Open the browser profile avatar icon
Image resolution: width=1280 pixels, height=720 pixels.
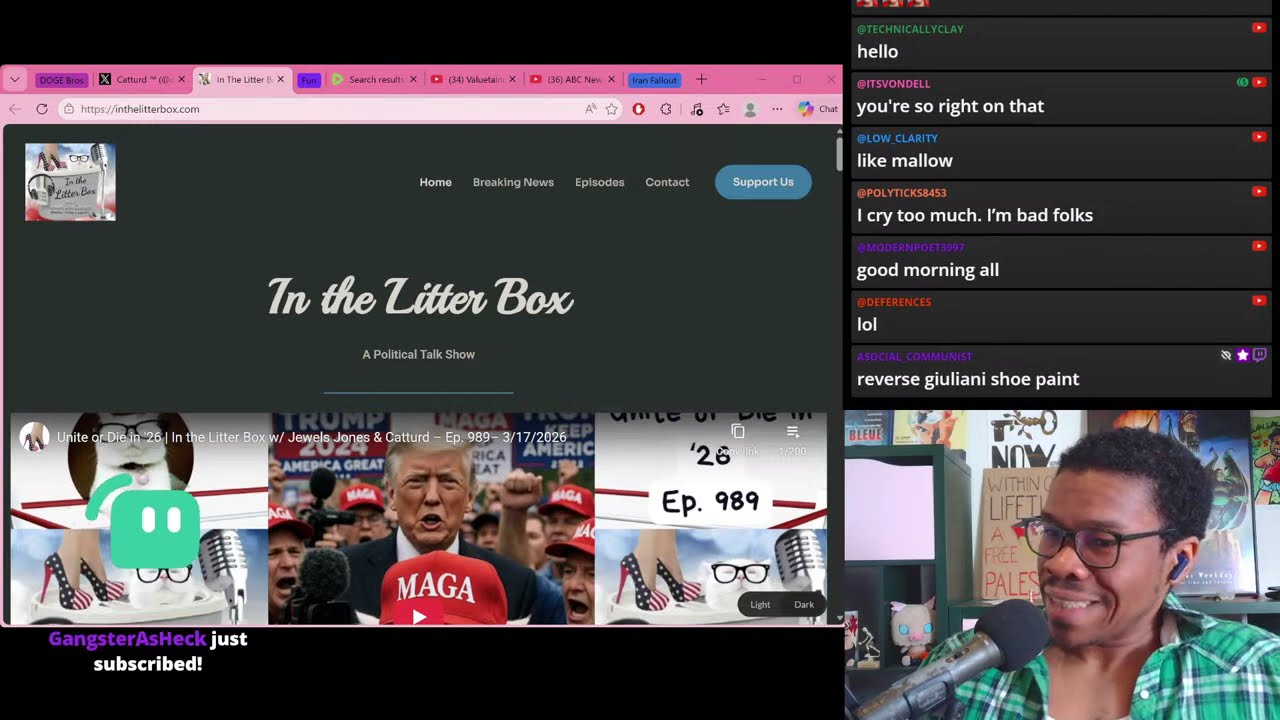pyautogui.click(x=750, y=109)
